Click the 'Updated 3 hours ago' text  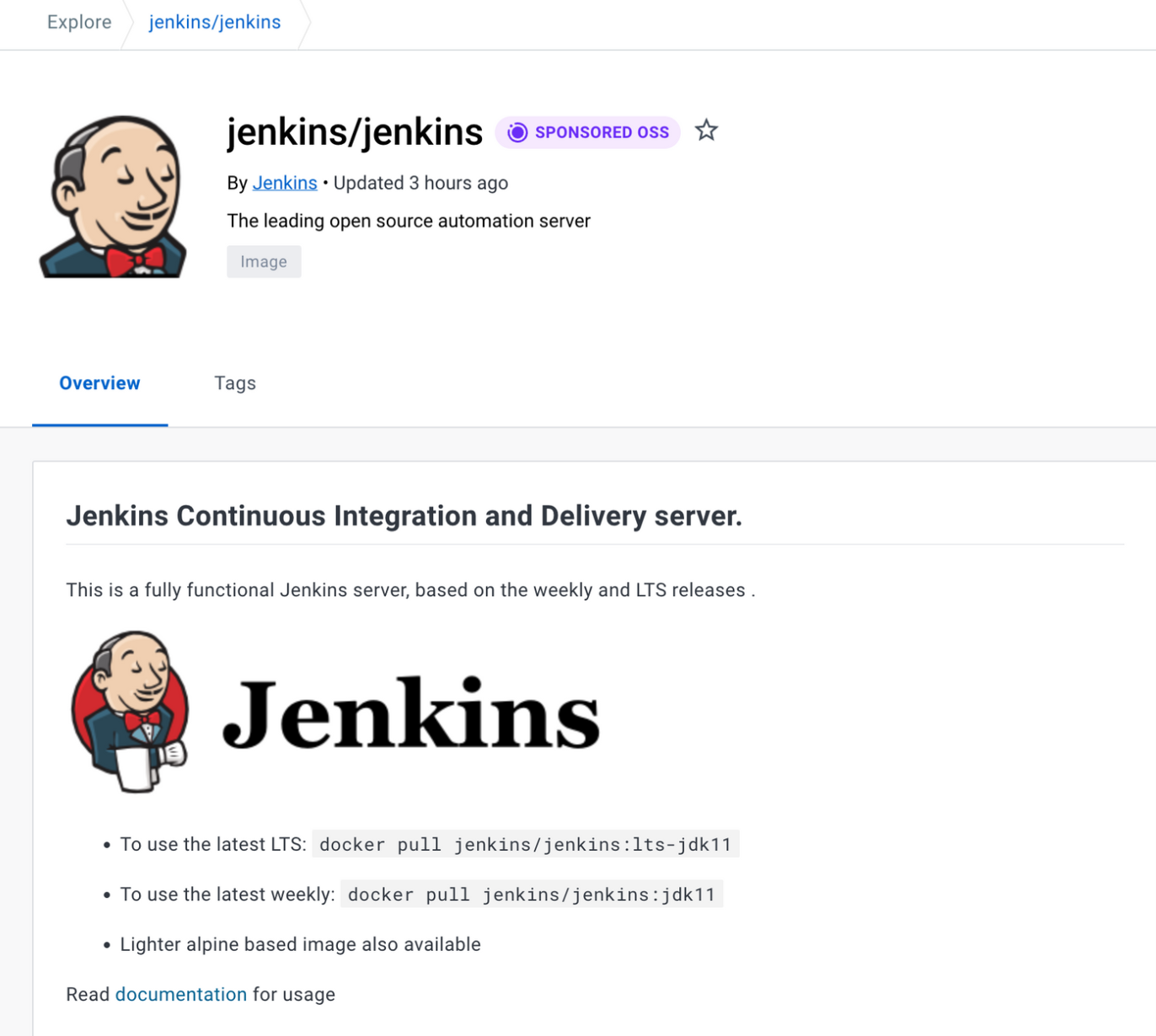pos(420,183)
